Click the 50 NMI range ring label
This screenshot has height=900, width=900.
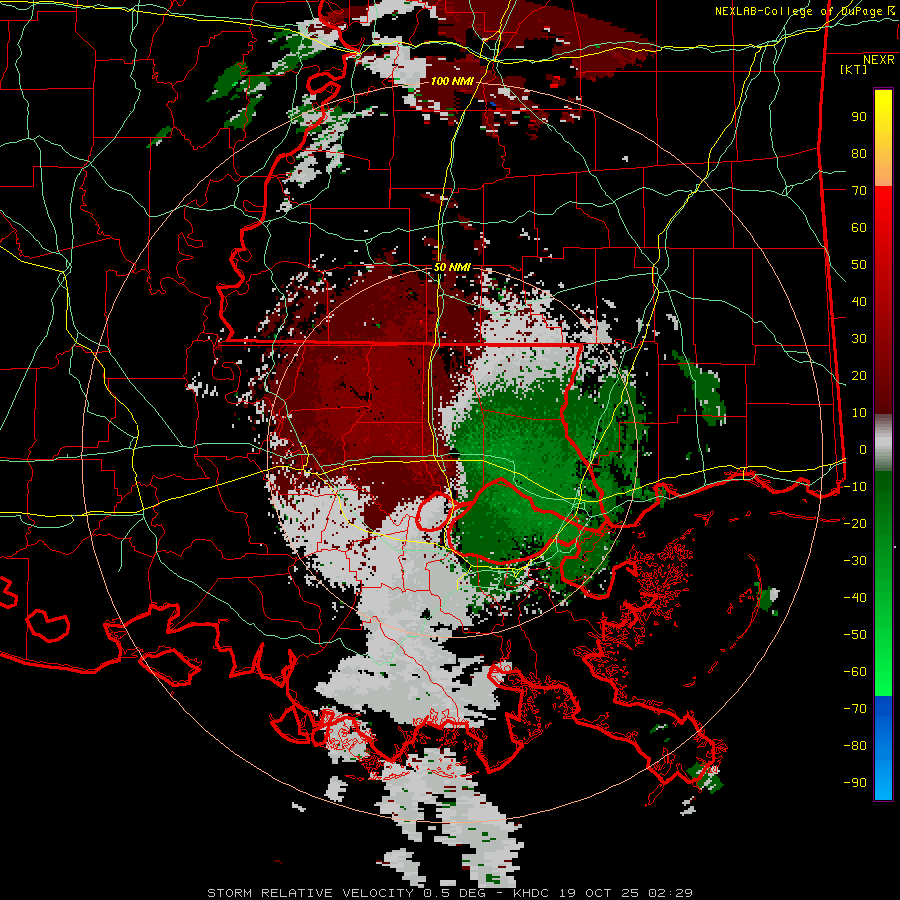(452, 267)
